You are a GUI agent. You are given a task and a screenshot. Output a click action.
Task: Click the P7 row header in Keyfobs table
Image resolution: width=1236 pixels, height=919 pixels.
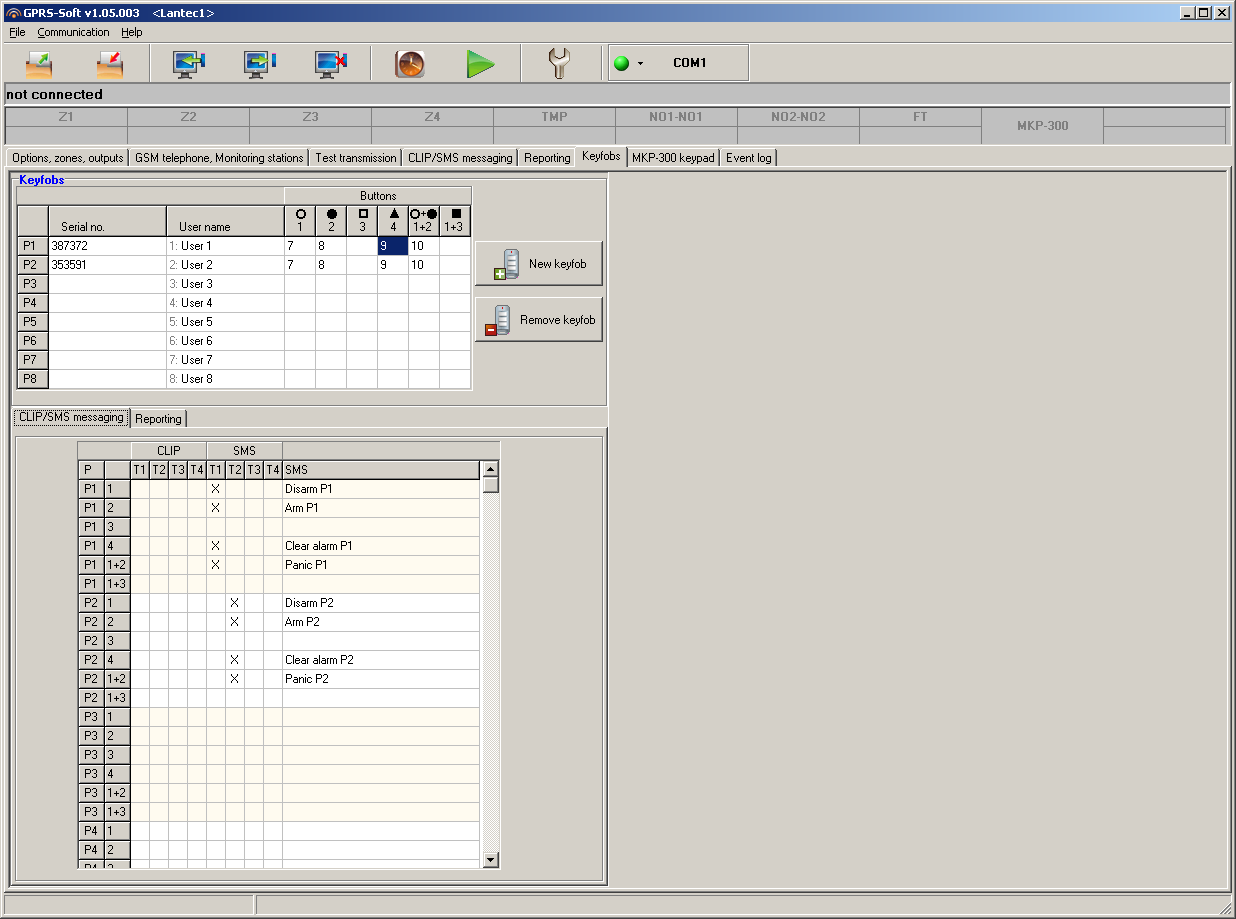(33, 360)
